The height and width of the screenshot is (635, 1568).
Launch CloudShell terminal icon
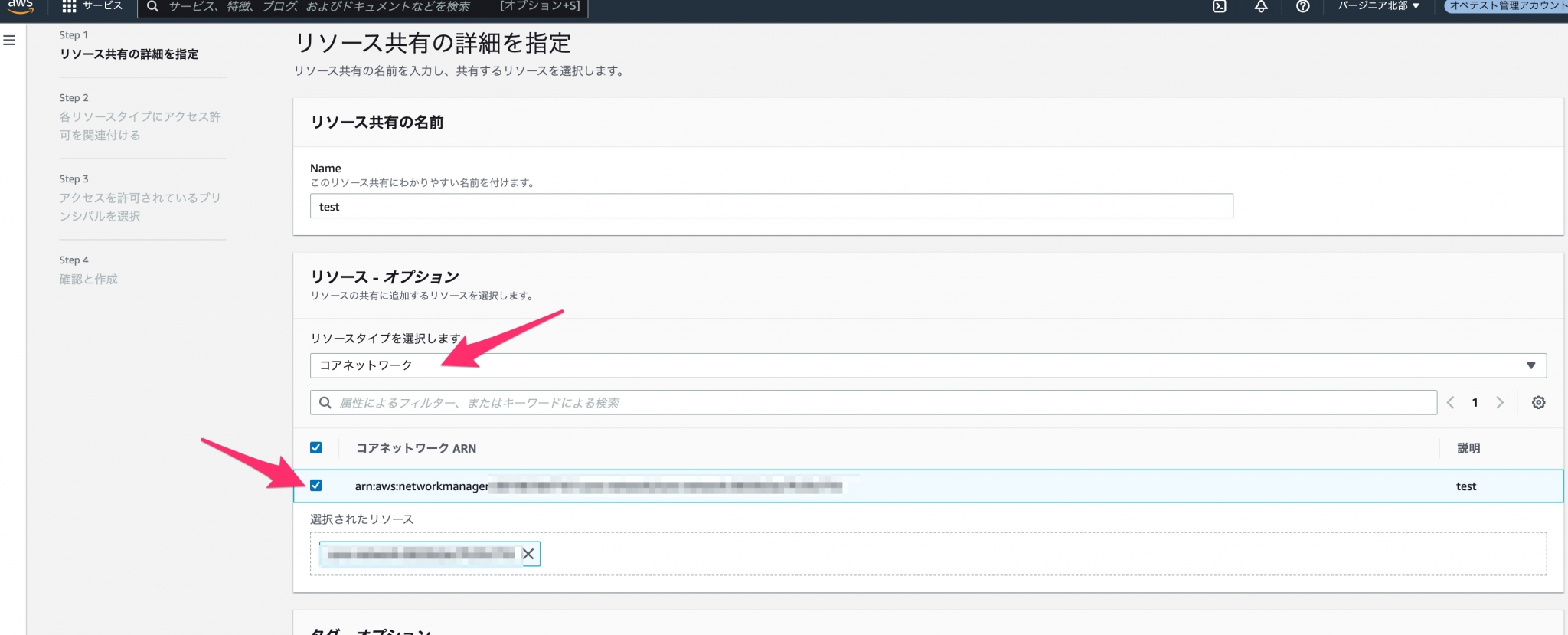coord(1220,6)
